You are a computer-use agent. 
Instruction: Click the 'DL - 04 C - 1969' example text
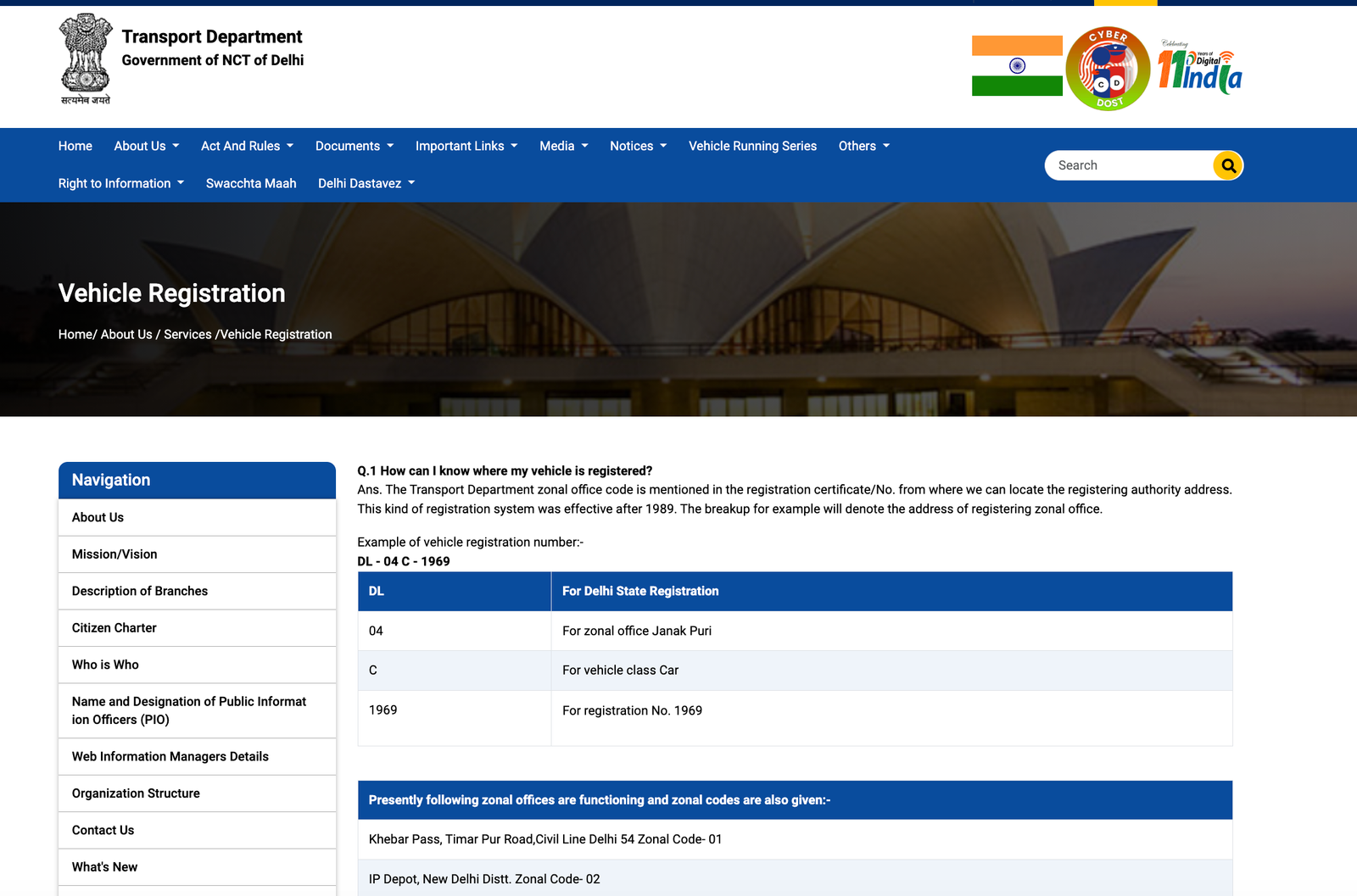tap(404, 561)
